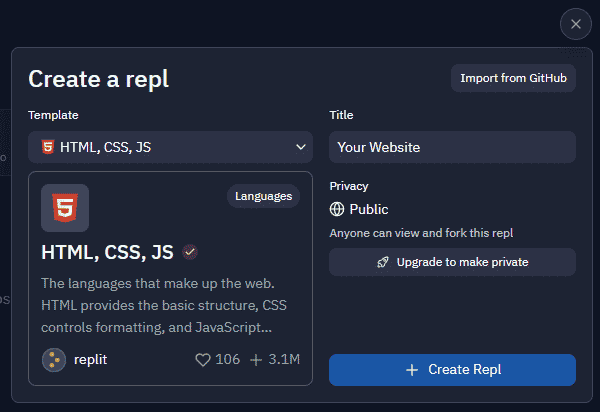This screenshot has width=600, height=412.
Task: Click the globe icon next to Public
Action: [x=337, y=209]
